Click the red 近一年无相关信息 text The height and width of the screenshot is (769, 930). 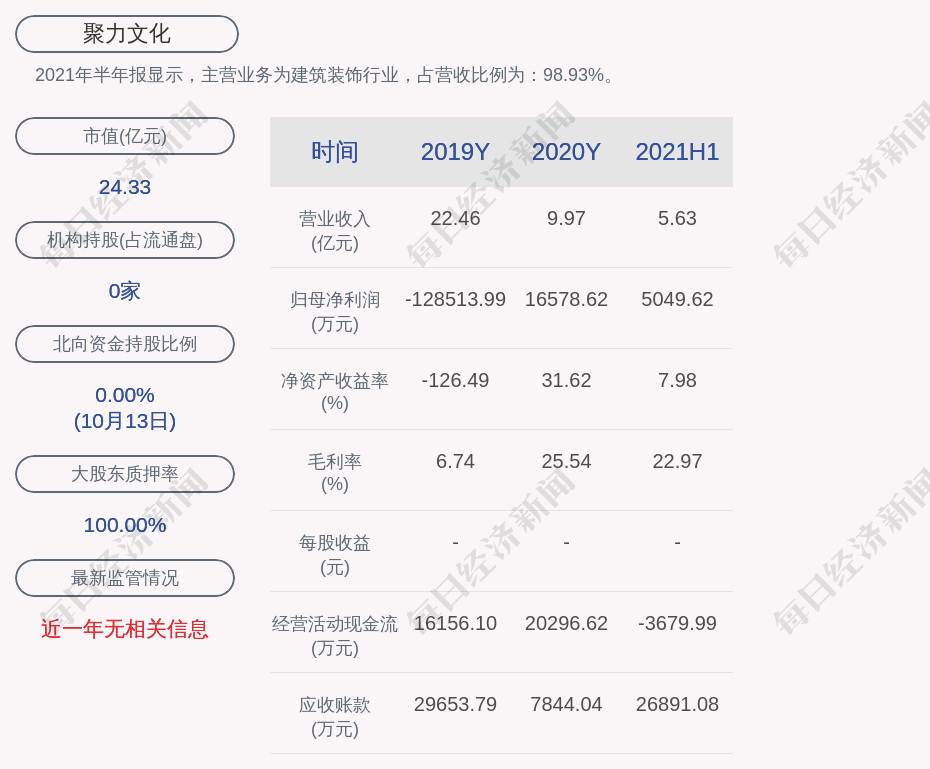coord(125,629)
